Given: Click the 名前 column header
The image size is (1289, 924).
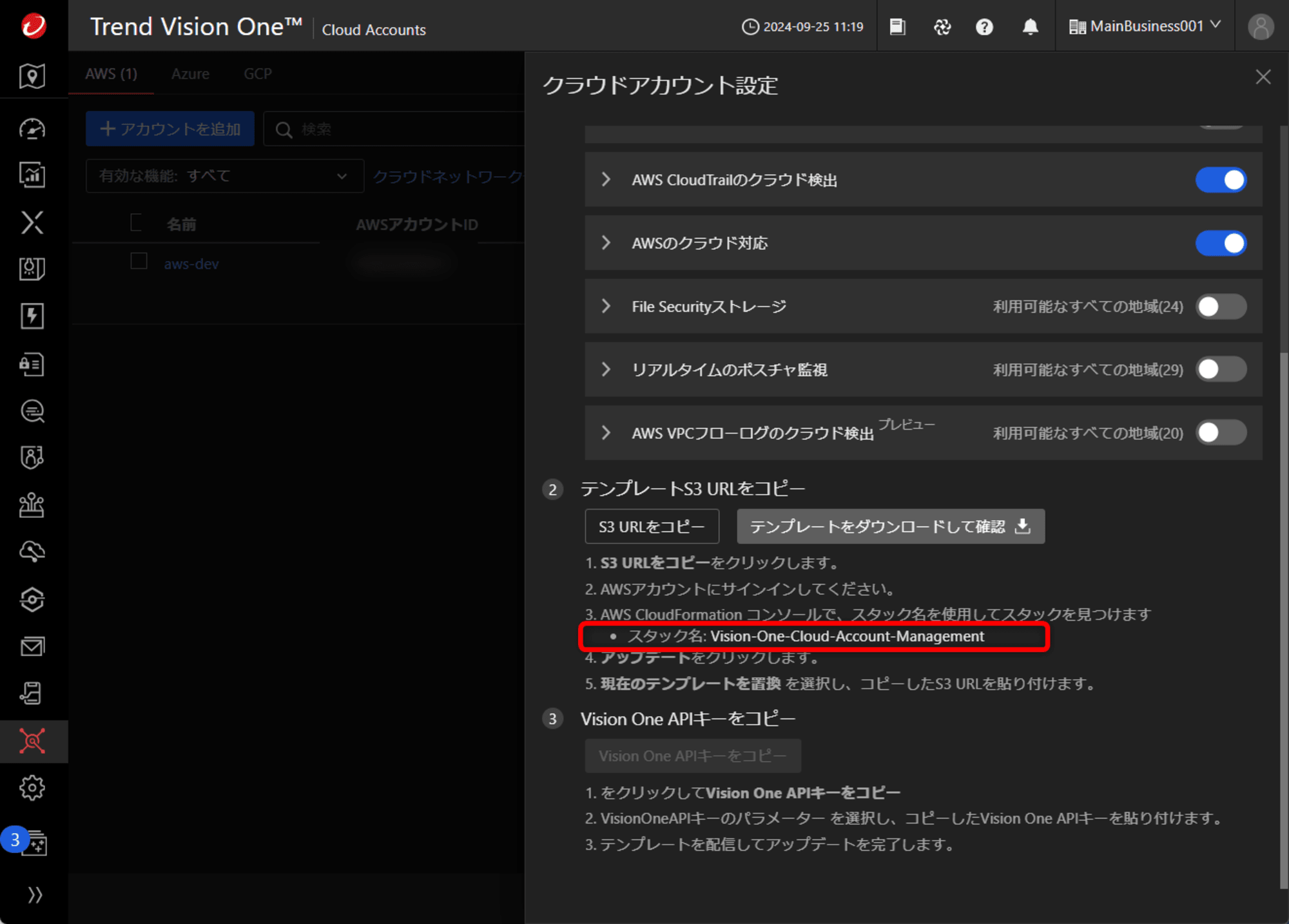Looking at the screenshot, I should tap(181, 224).
